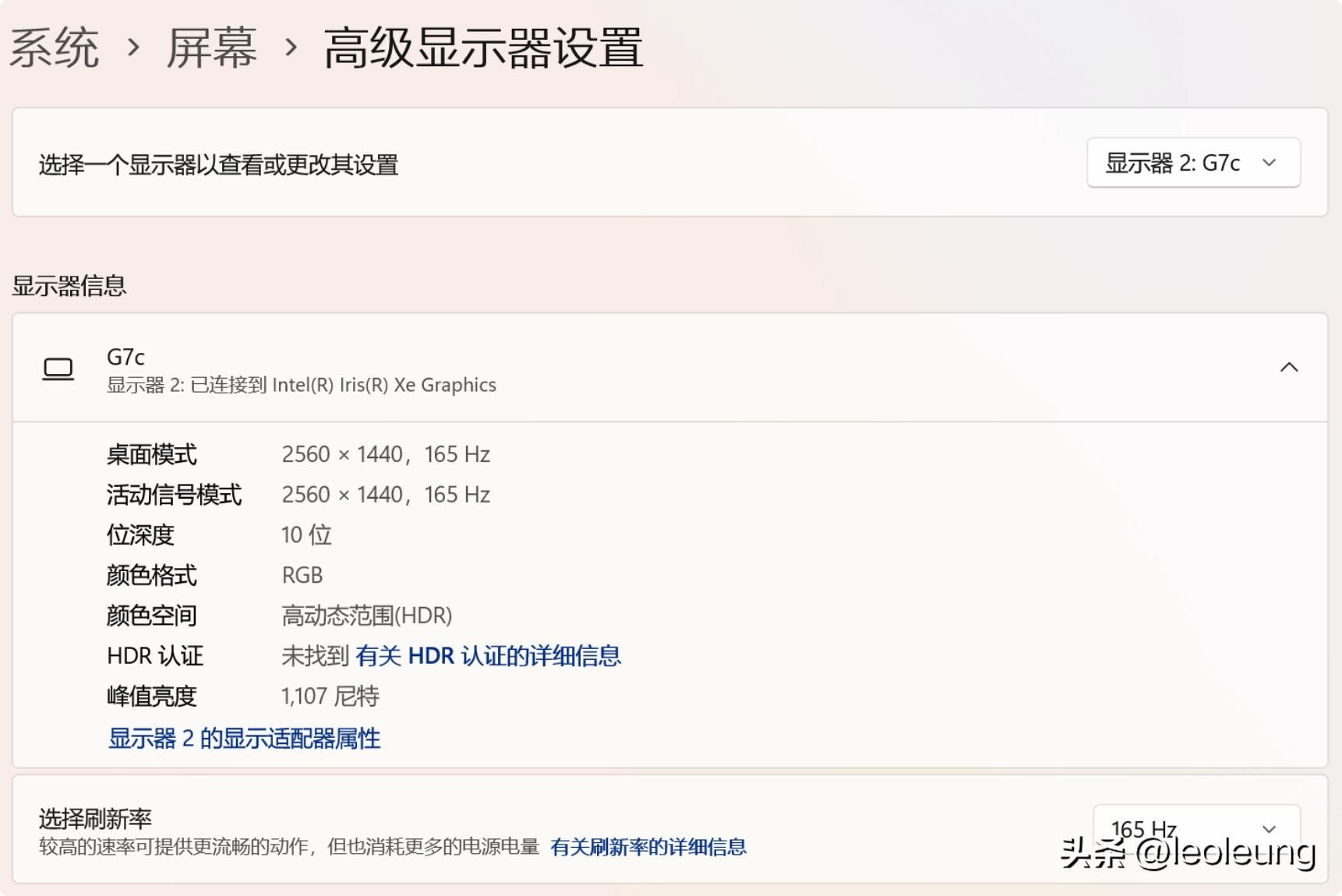Open the refresh rate dropdown showing 165 Hz
Screen dimensions: 1342x896
click(x=1199, y=829)
